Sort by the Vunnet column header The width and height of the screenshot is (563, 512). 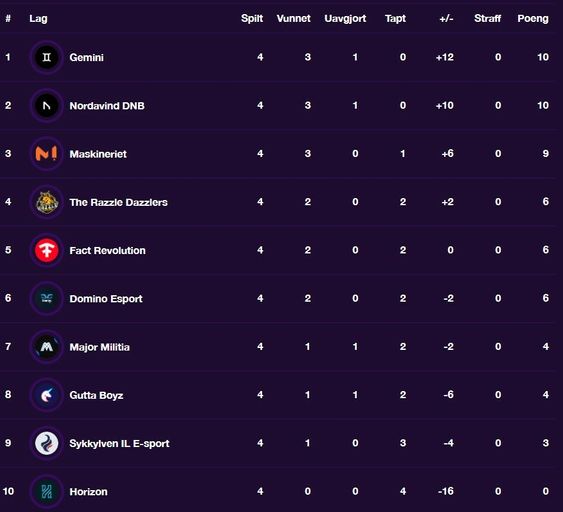point(293,18)
